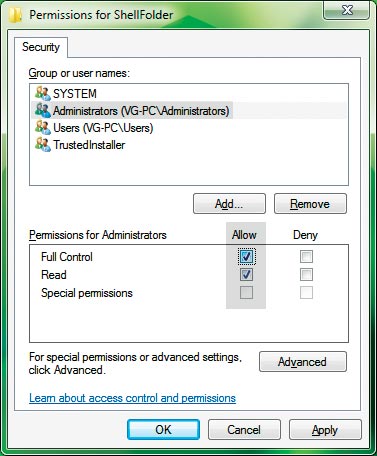Toggle Allow checkbox for Read

246,275
